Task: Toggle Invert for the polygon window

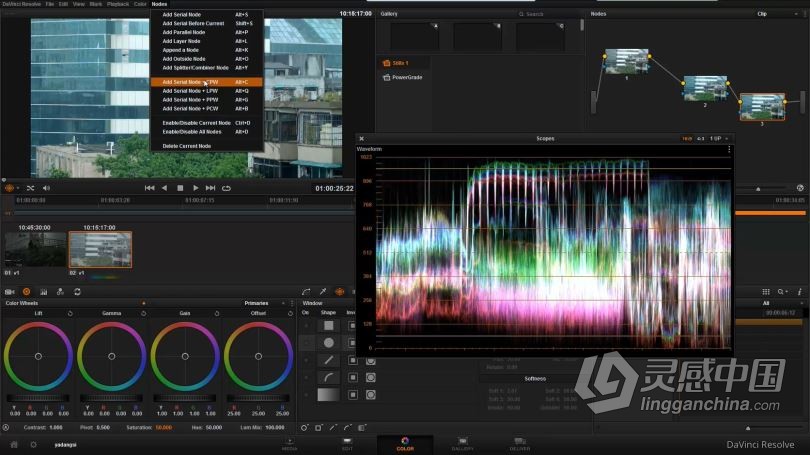Action: [353, 360]
